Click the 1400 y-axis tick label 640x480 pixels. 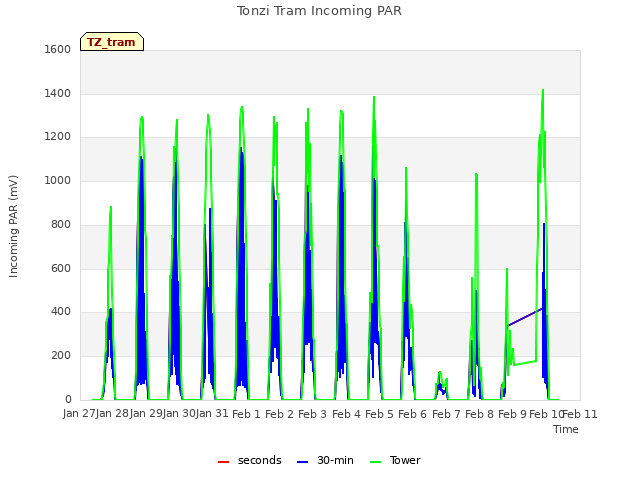coord(58,93)
